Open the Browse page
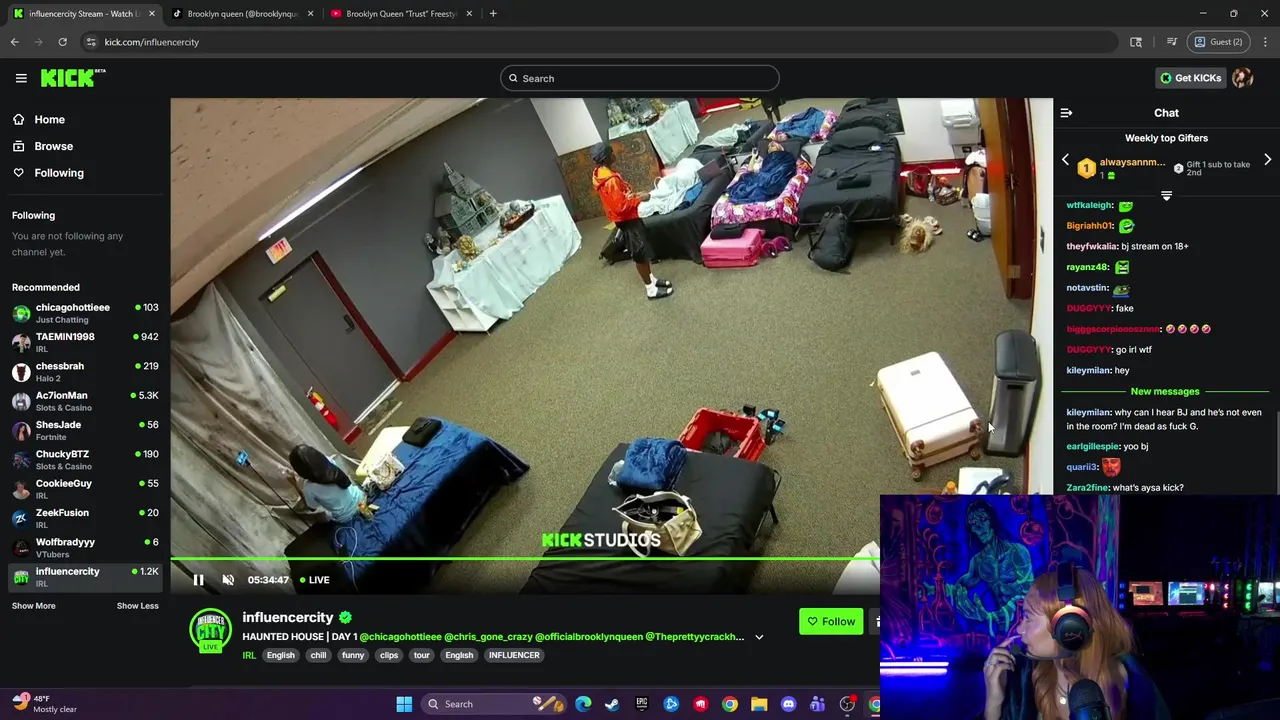The height and width of the screenshot is (720, 1280). [x=54, y=146]
